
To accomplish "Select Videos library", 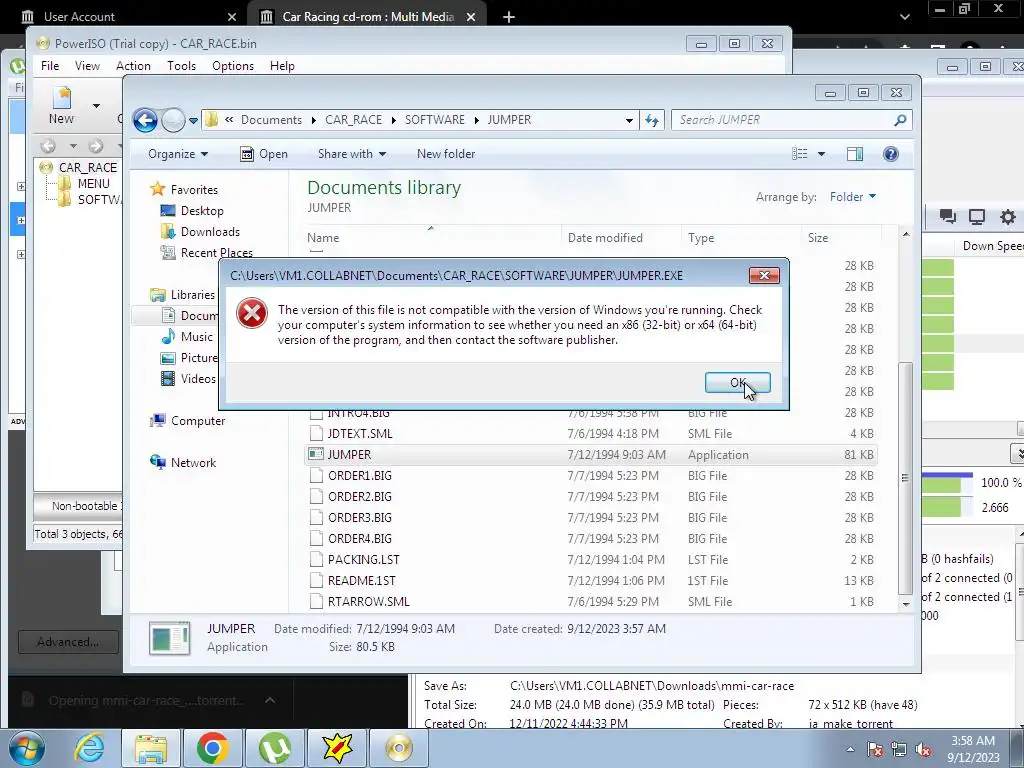I will (x=198, y=379).
